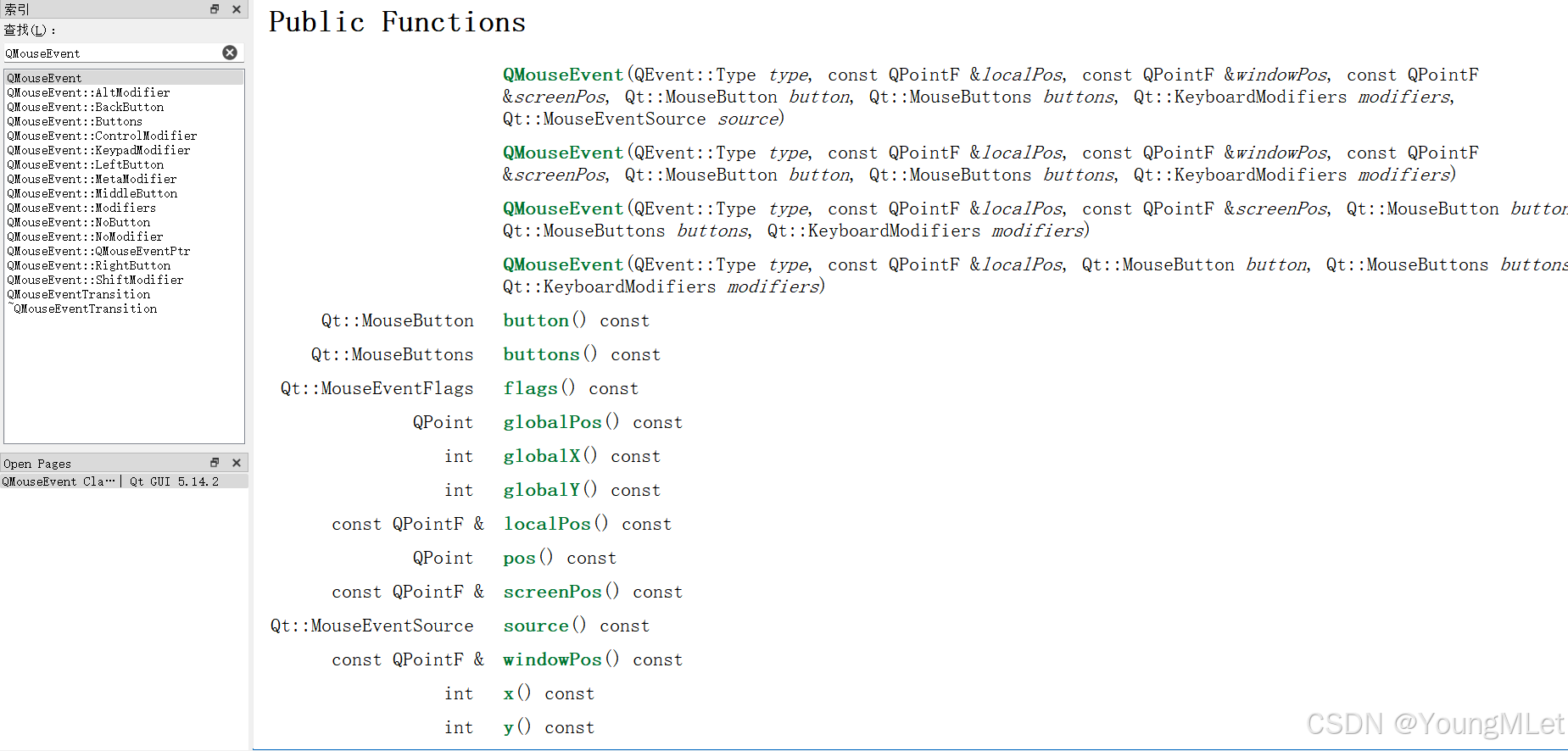The image size is (1568, 751).
Task: Select QMouseEvent::LeftButton in index list
Action: 85,164
